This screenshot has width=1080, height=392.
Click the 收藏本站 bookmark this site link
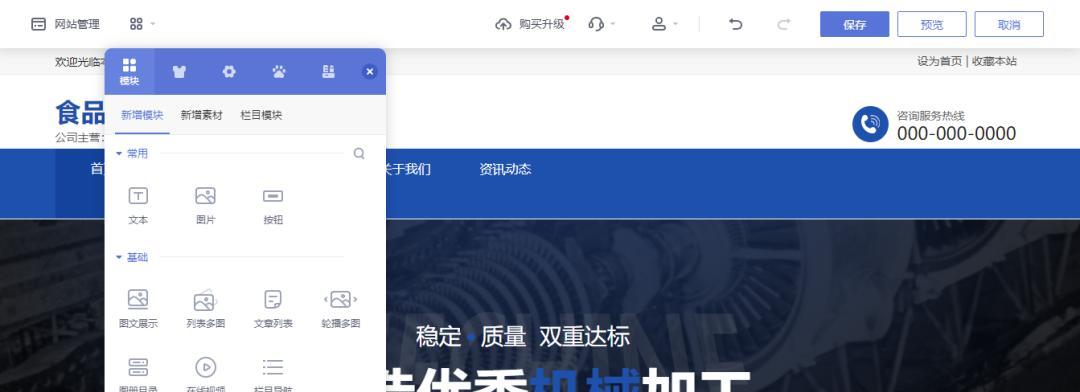(994, 61)
